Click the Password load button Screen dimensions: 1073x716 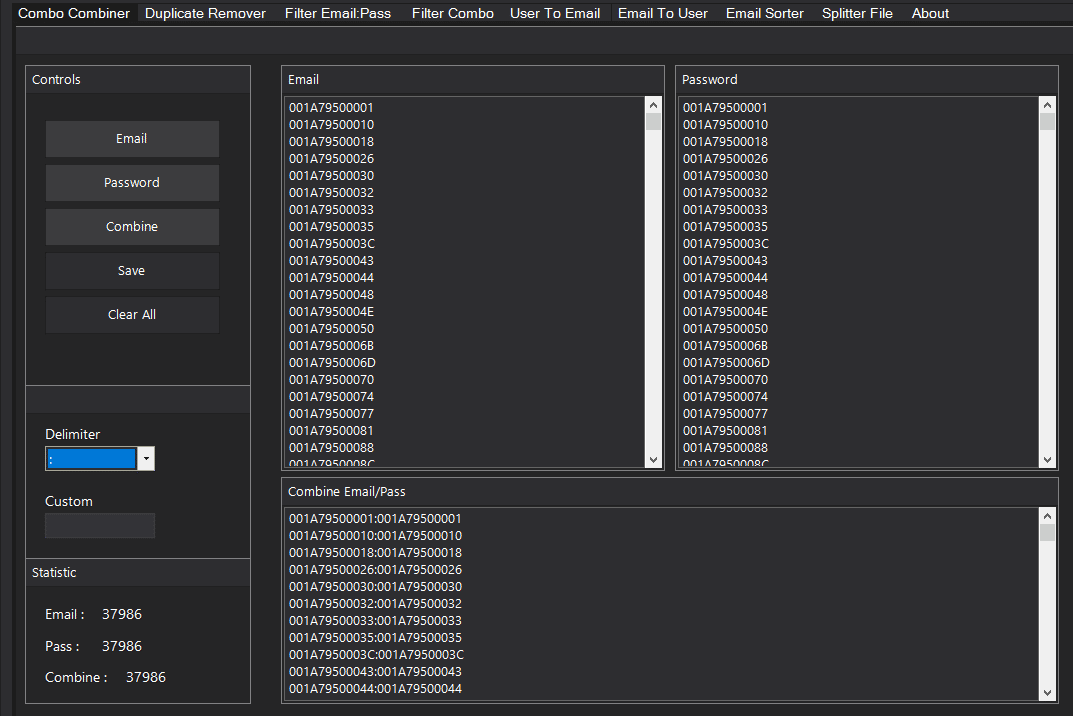[132, 183]
